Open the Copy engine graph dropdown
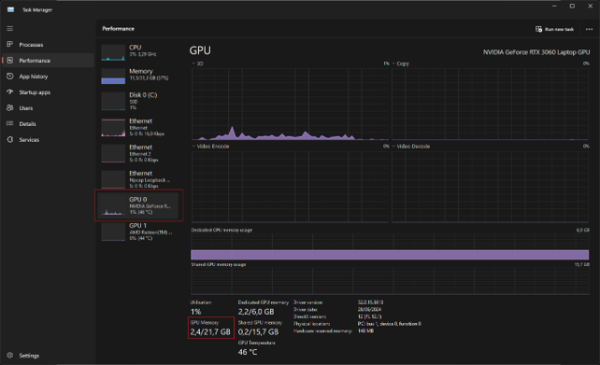The height and width of the screenshot is (365, 600). pos(394,64)
